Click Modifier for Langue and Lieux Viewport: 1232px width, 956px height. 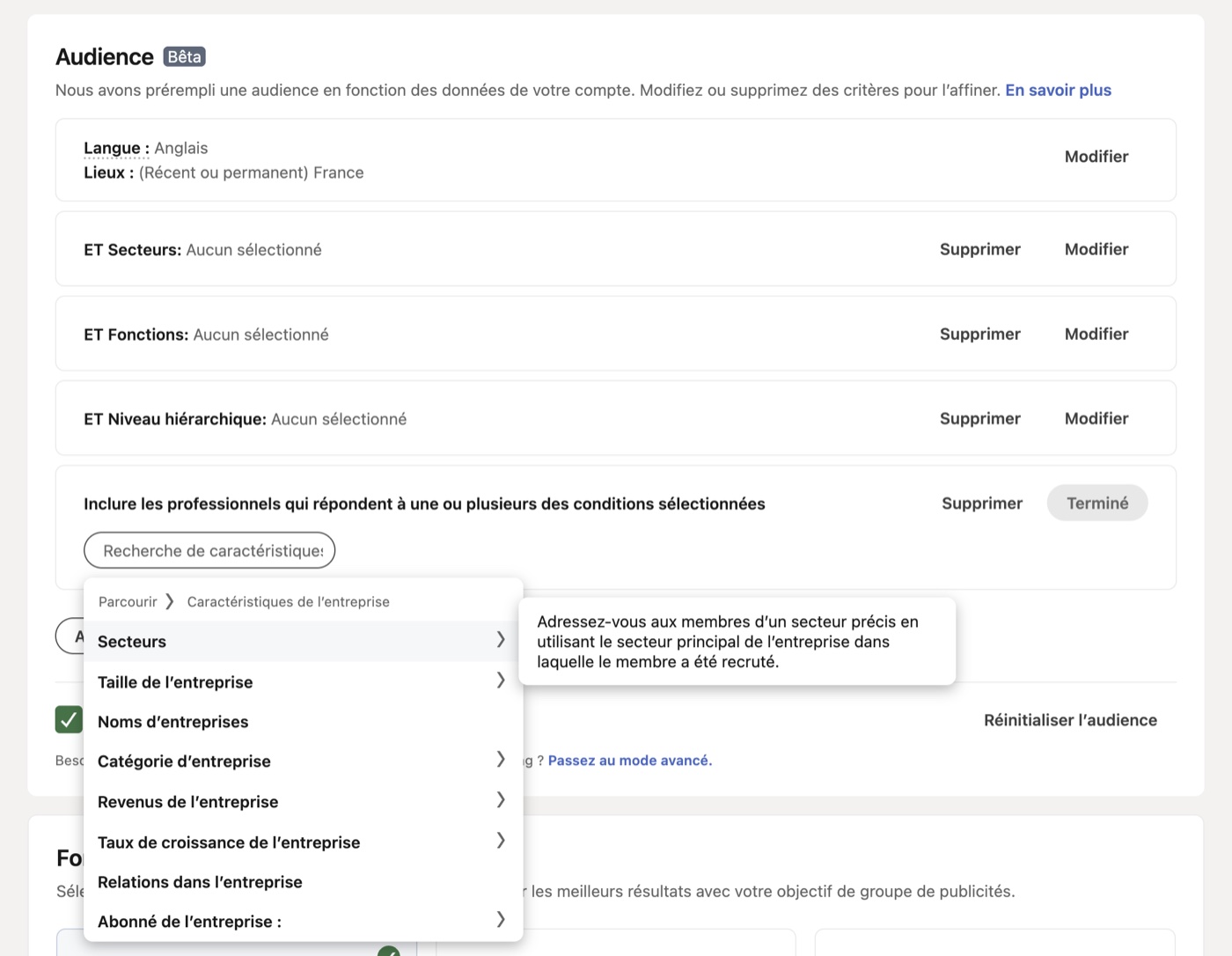tap(1096, 157)
